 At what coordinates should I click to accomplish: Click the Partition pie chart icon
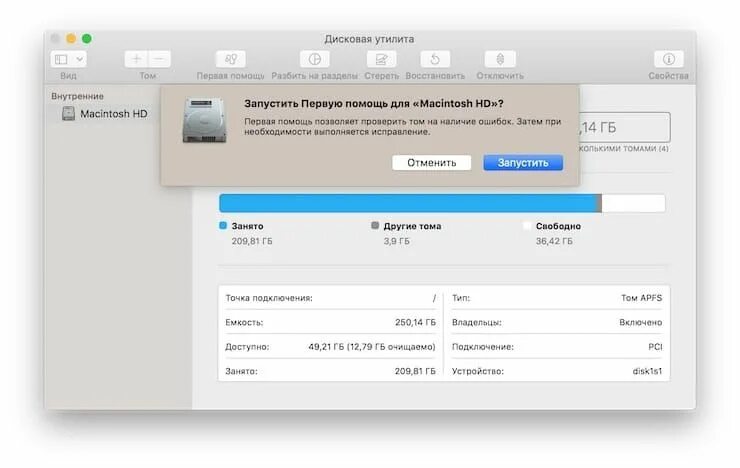pyautogui.click(x=315, y=59)
